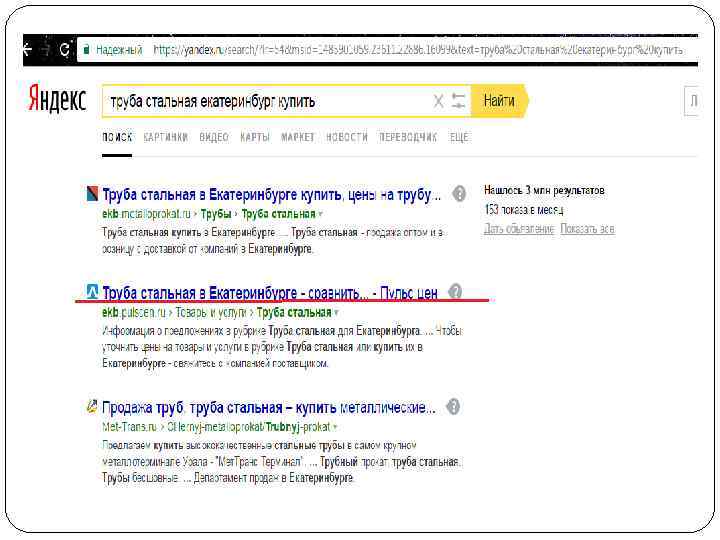This screenshot has height=540, width=720.
Task: Switch to the Переводчик tab
Action: tap(408, 137)
